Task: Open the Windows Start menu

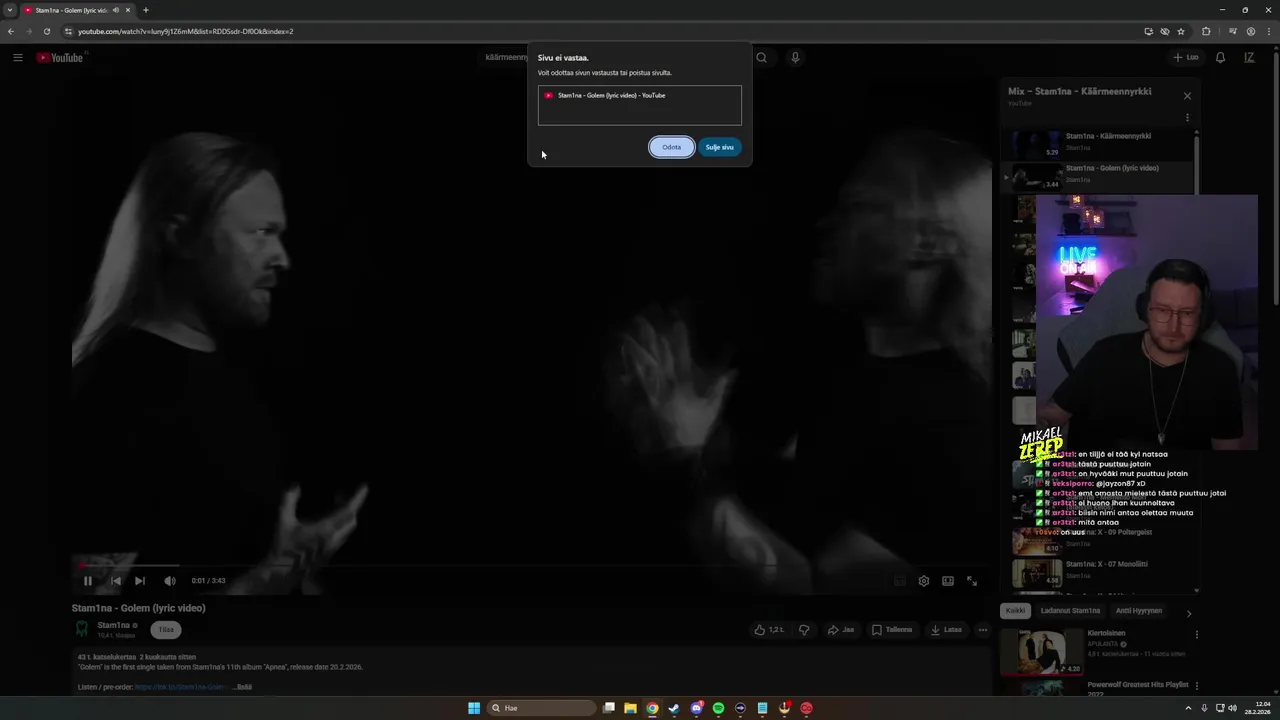Action: tap(474, 708)
